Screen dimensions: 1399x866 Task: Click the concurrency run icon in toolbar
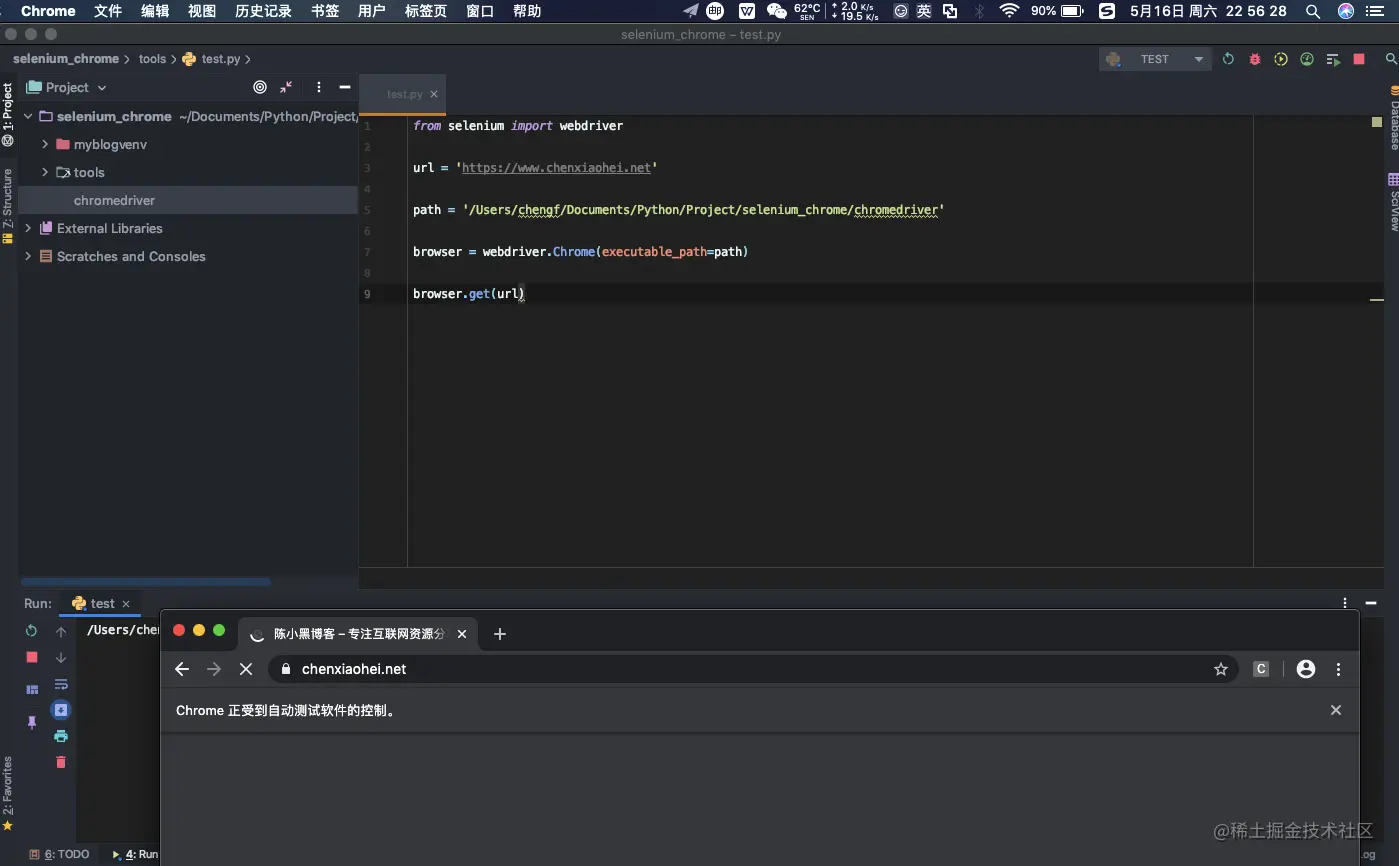(x=1333, y=59)
